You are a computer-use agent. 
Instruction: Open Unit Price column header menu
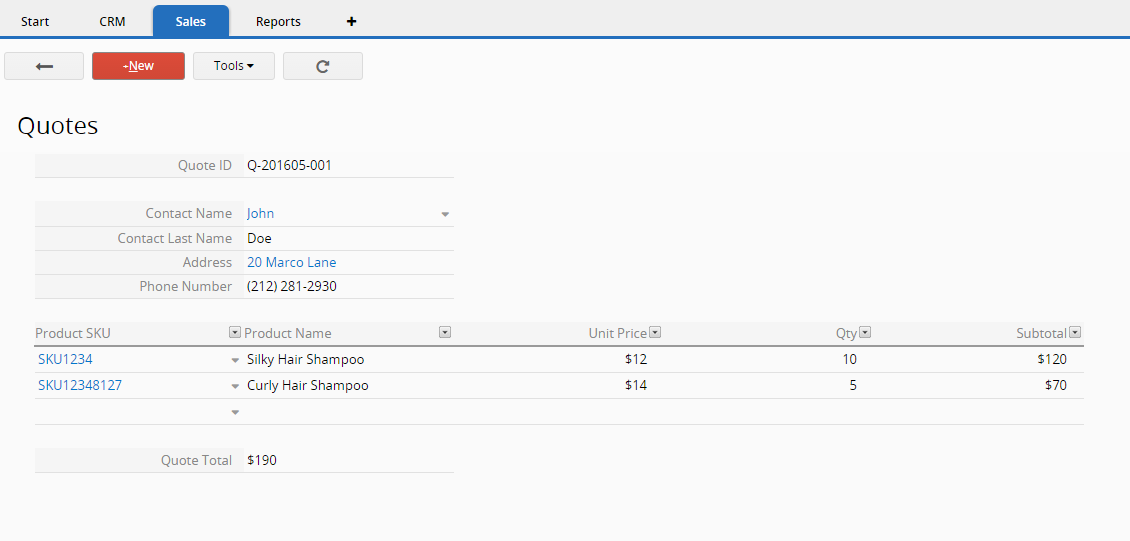click(655, 332)
